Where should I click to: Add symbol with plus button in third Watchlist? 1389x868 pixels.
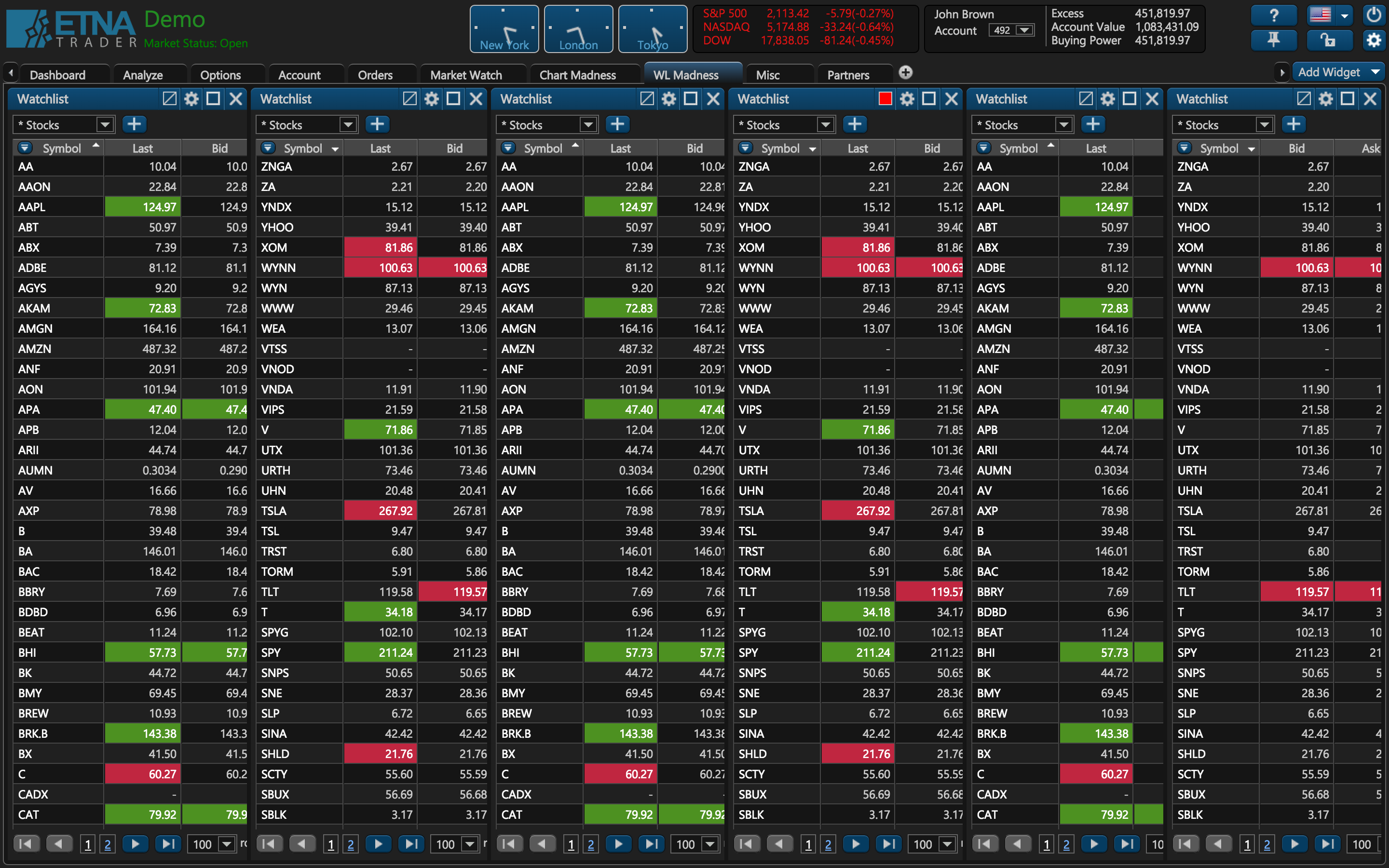click(618, 124)
